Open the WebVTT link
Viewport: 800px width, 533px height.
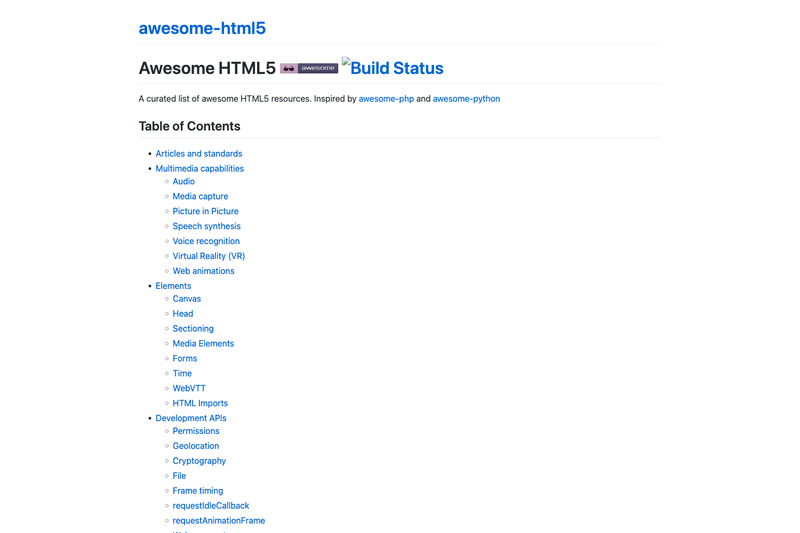coord(189,388)
